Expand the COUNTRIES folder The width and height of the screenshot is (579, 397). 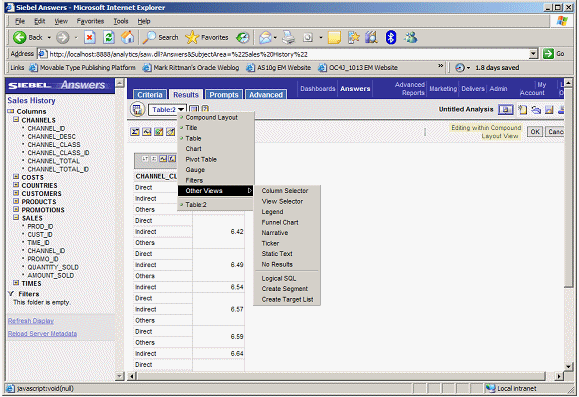(16, 185)
